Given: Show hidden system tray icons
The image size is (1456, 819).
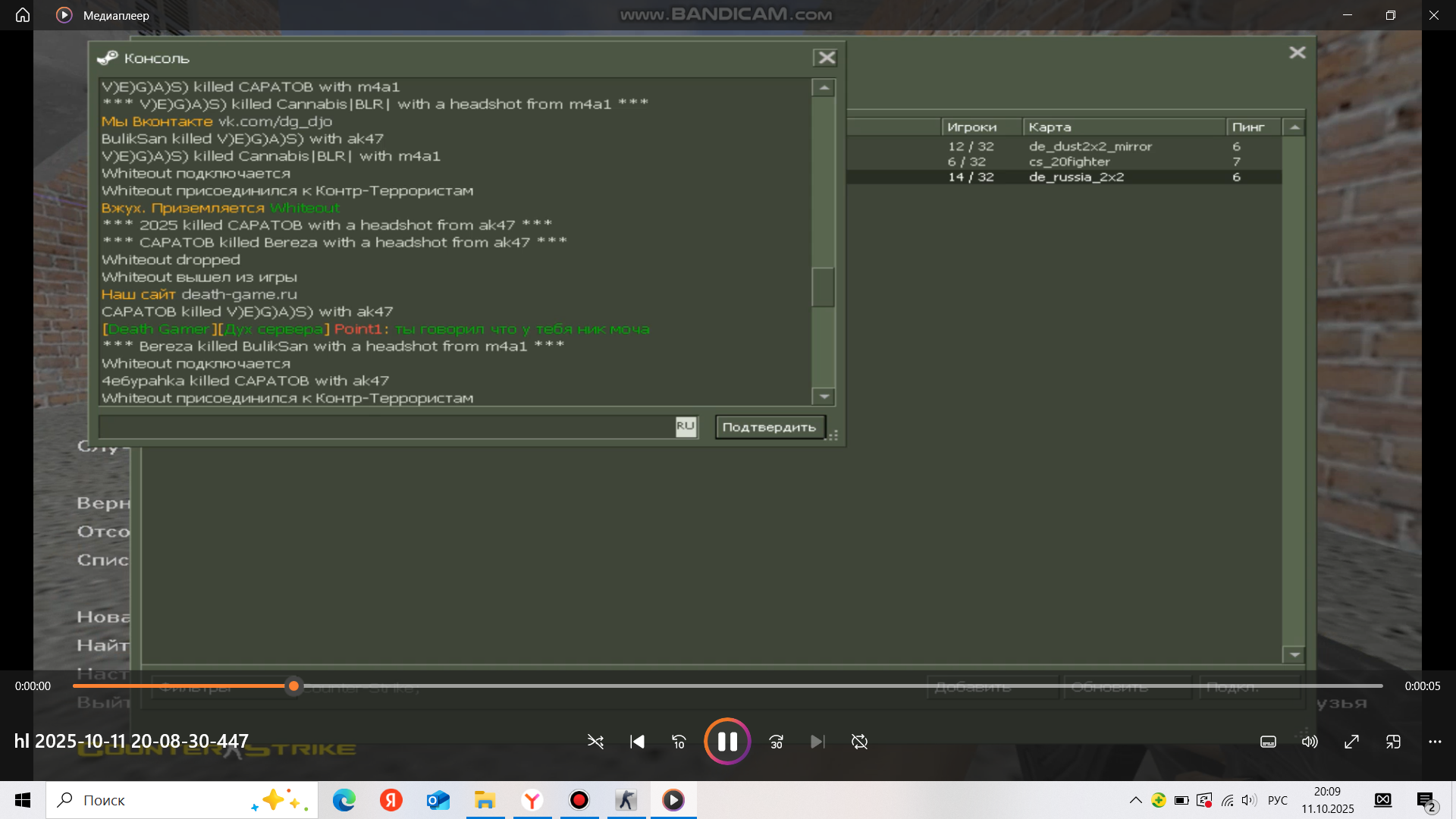Looking at the screenshot, I should 1135,800.
